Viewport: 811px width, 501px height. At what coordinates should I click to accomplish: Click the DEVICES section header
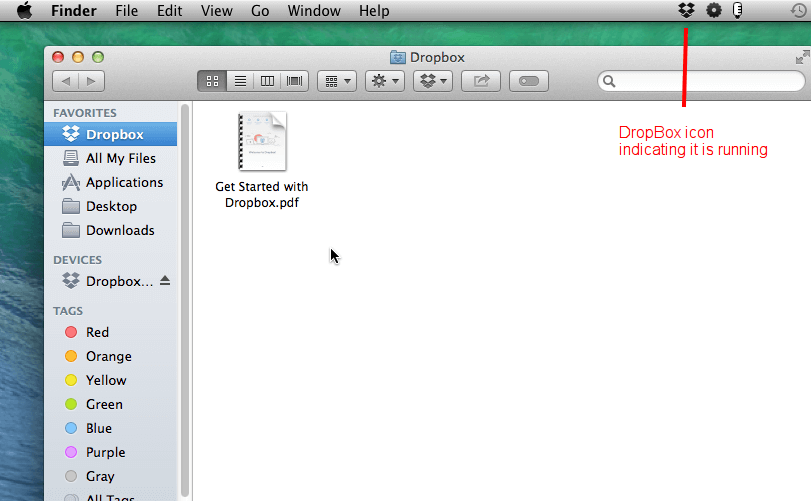click(78, 260)
